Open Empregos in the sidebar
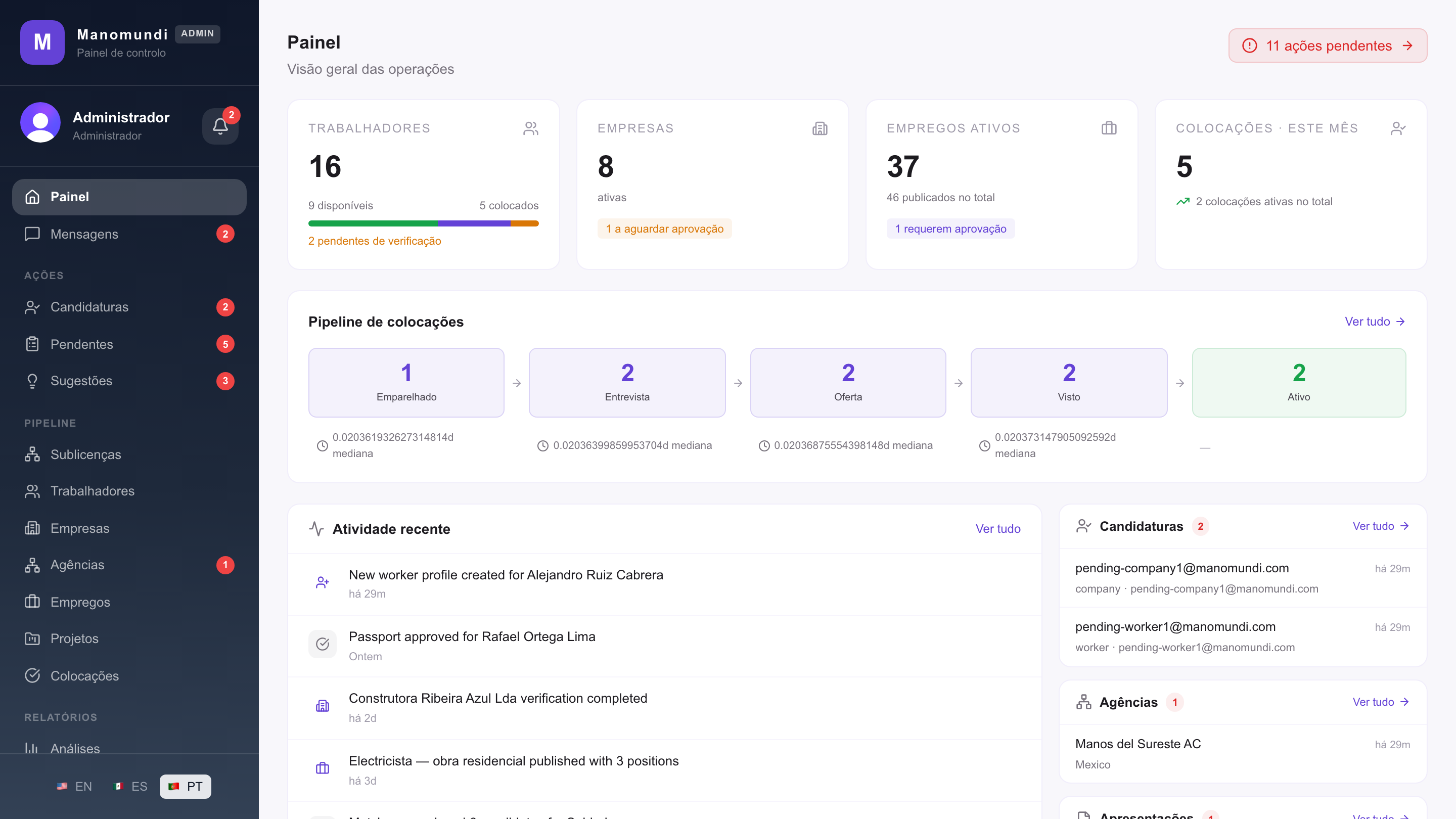This screenshot has width=1456, height=819. click(x=129, y=602)
